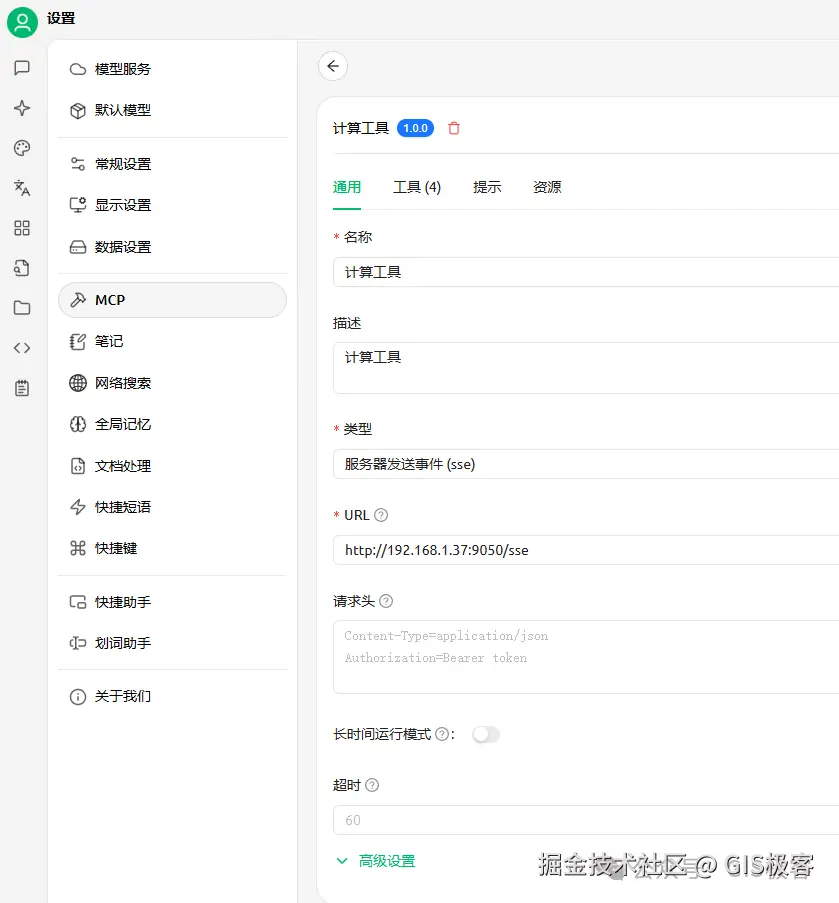Image resolution: width=839 pixels, height=903 pixels.
Task: Switch to the 资源 tab
Action: click(x=547, y=187)
